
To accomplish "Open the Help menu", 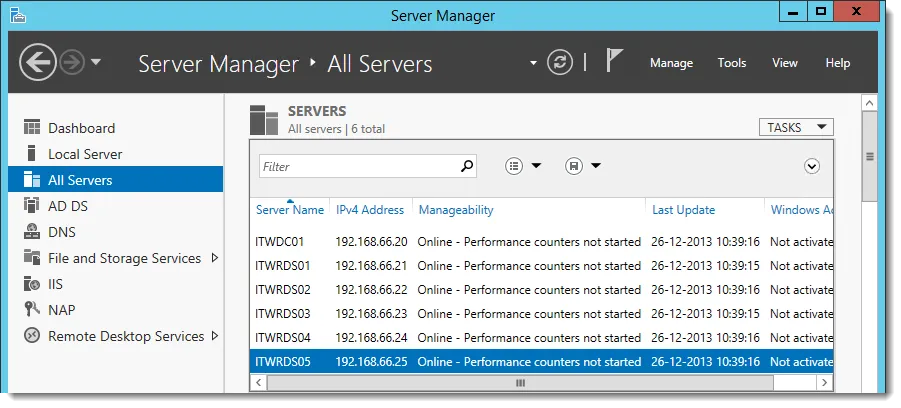I will coord(838,63).
